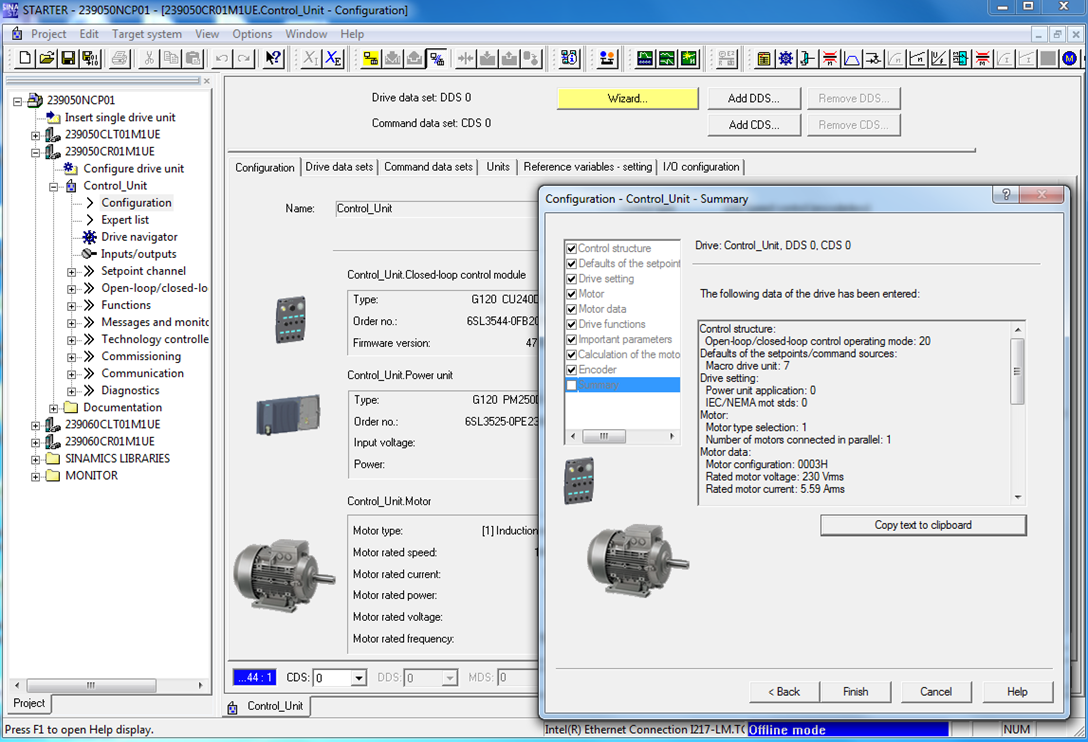
Task: Click the yellow connect to target icon
Action: pos(370,59)
